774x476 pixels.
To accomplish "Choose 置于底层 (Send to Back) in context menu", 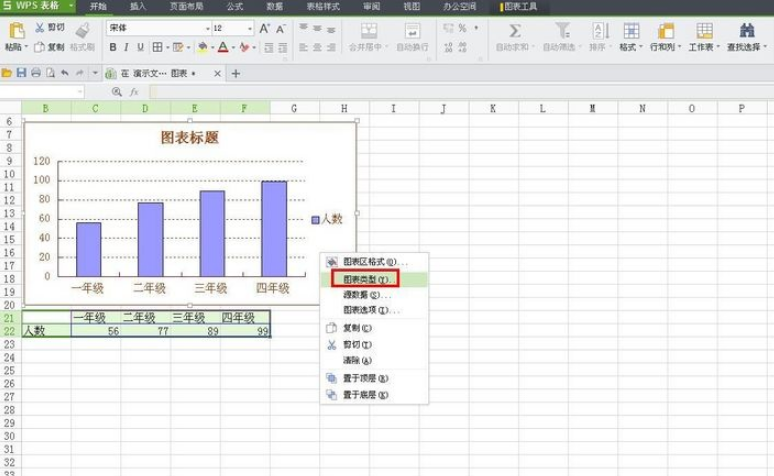I will click(374, 395).
